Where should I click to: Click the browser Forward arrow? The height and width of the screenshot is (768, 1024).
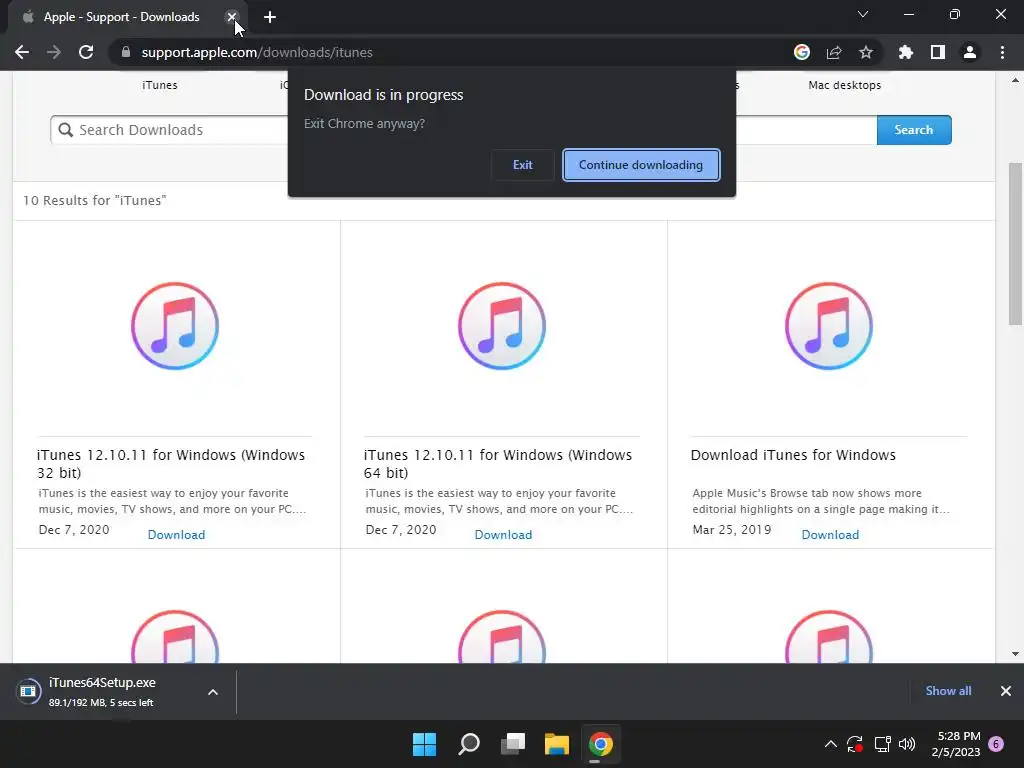click(54, 52)
